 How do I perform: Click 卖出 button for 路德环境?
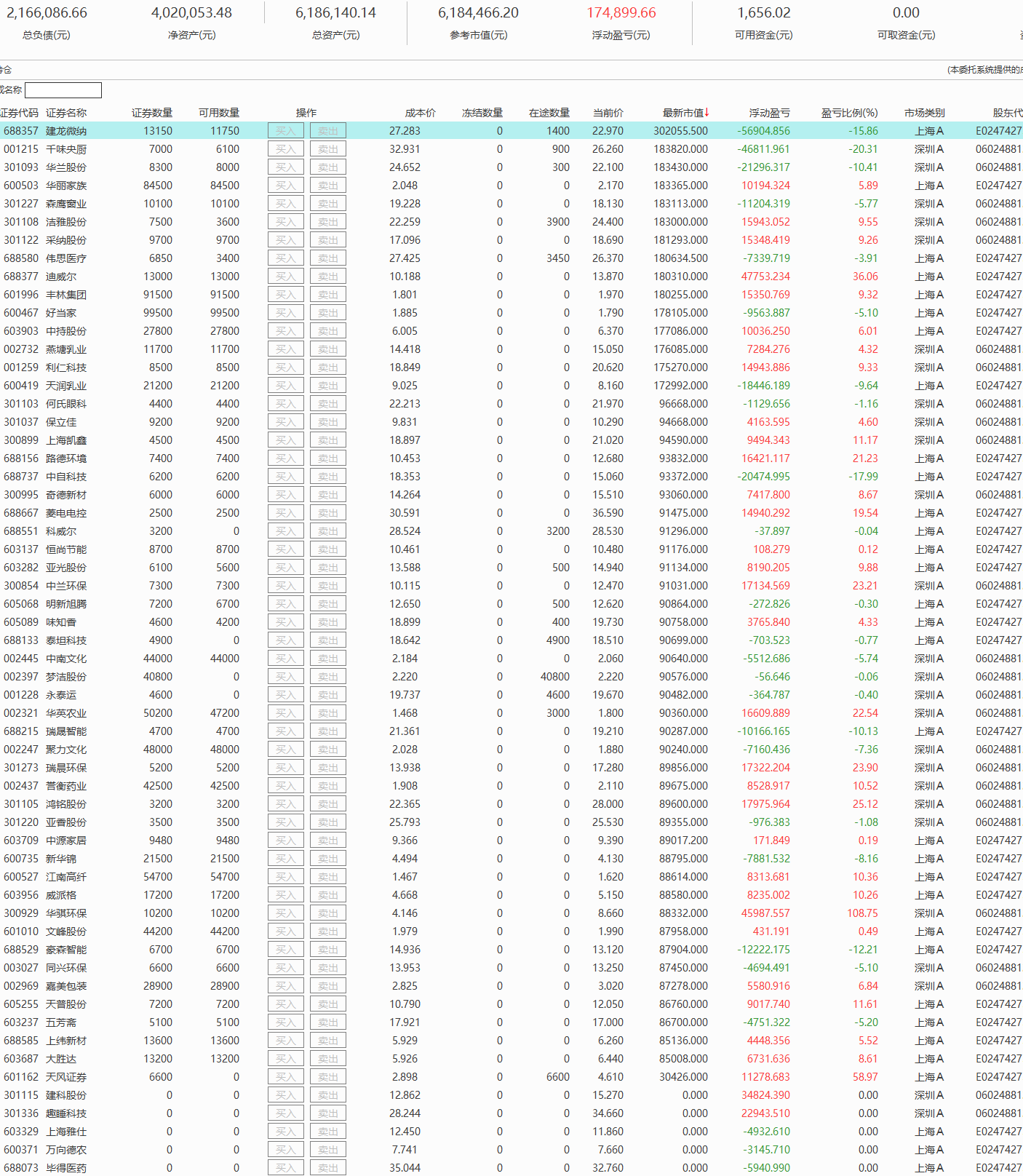328,458
